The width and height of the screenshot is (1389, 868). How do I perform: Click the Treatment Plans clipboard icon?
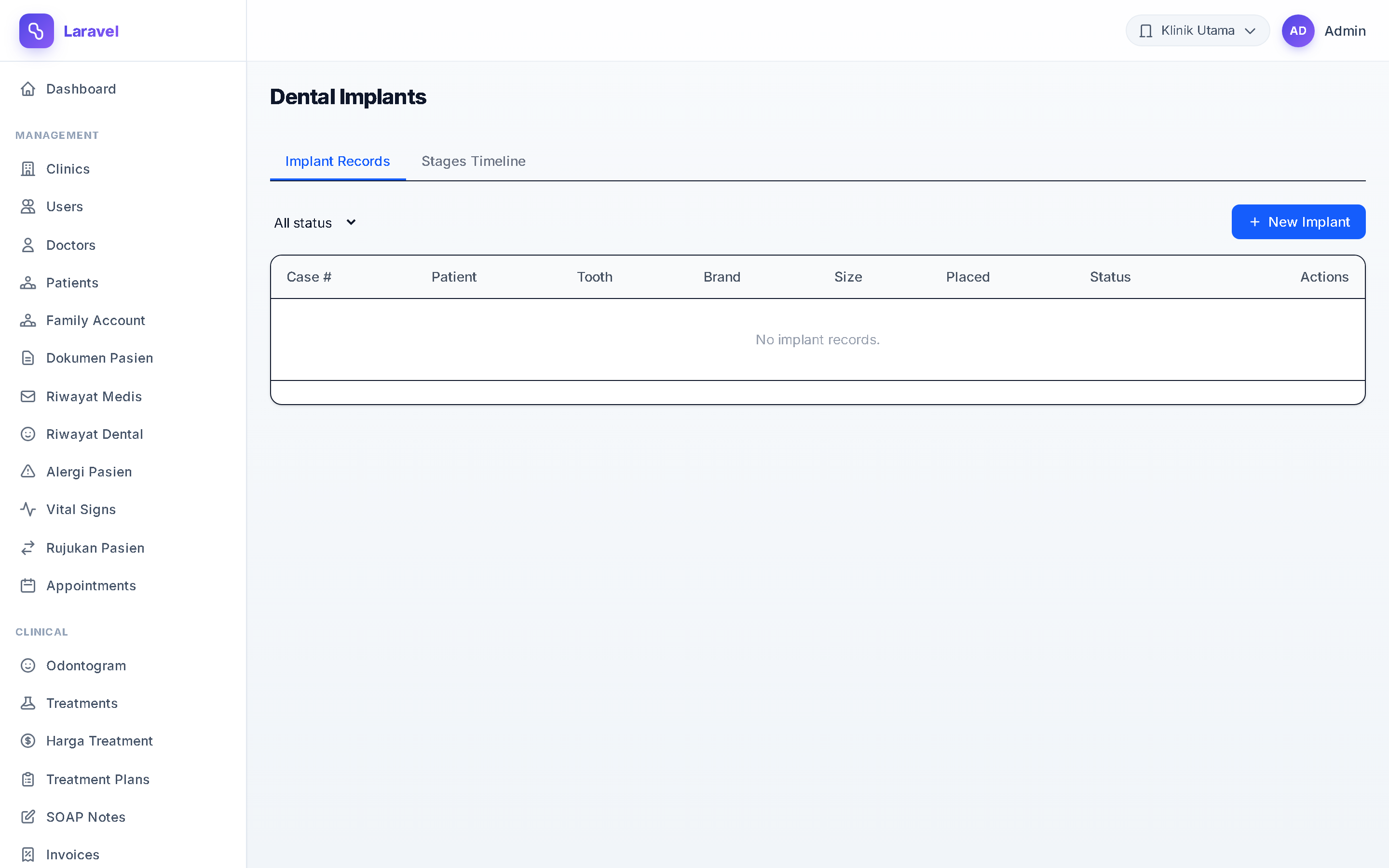tap(27, 780)
